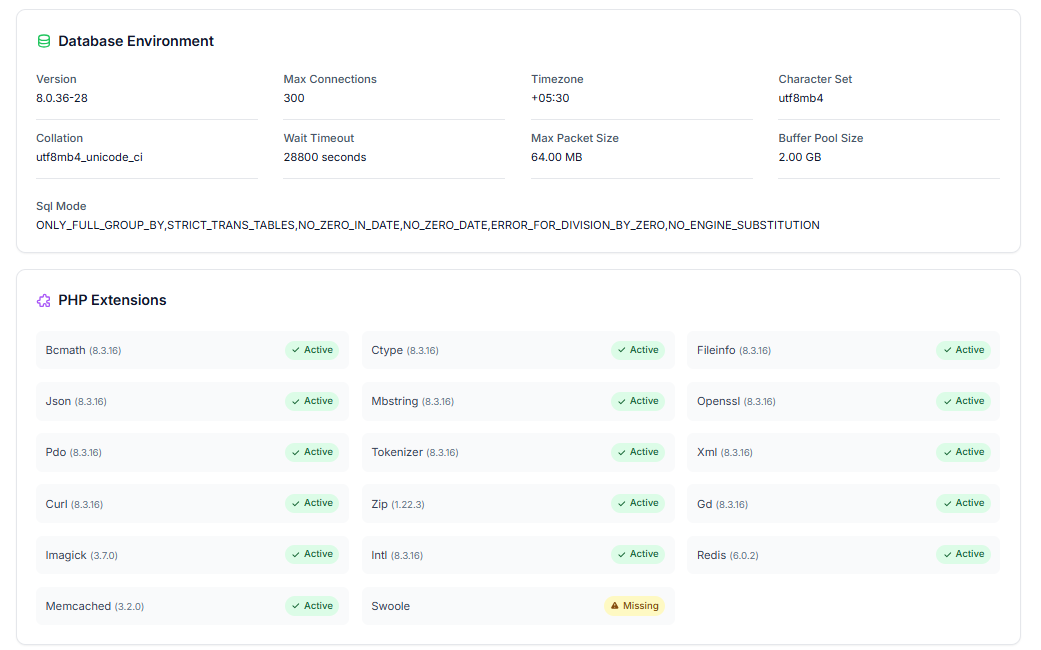1041x650 pixels.
Task: Click the Imagick version text (3.7.0)
Action: tap(104, 556)
